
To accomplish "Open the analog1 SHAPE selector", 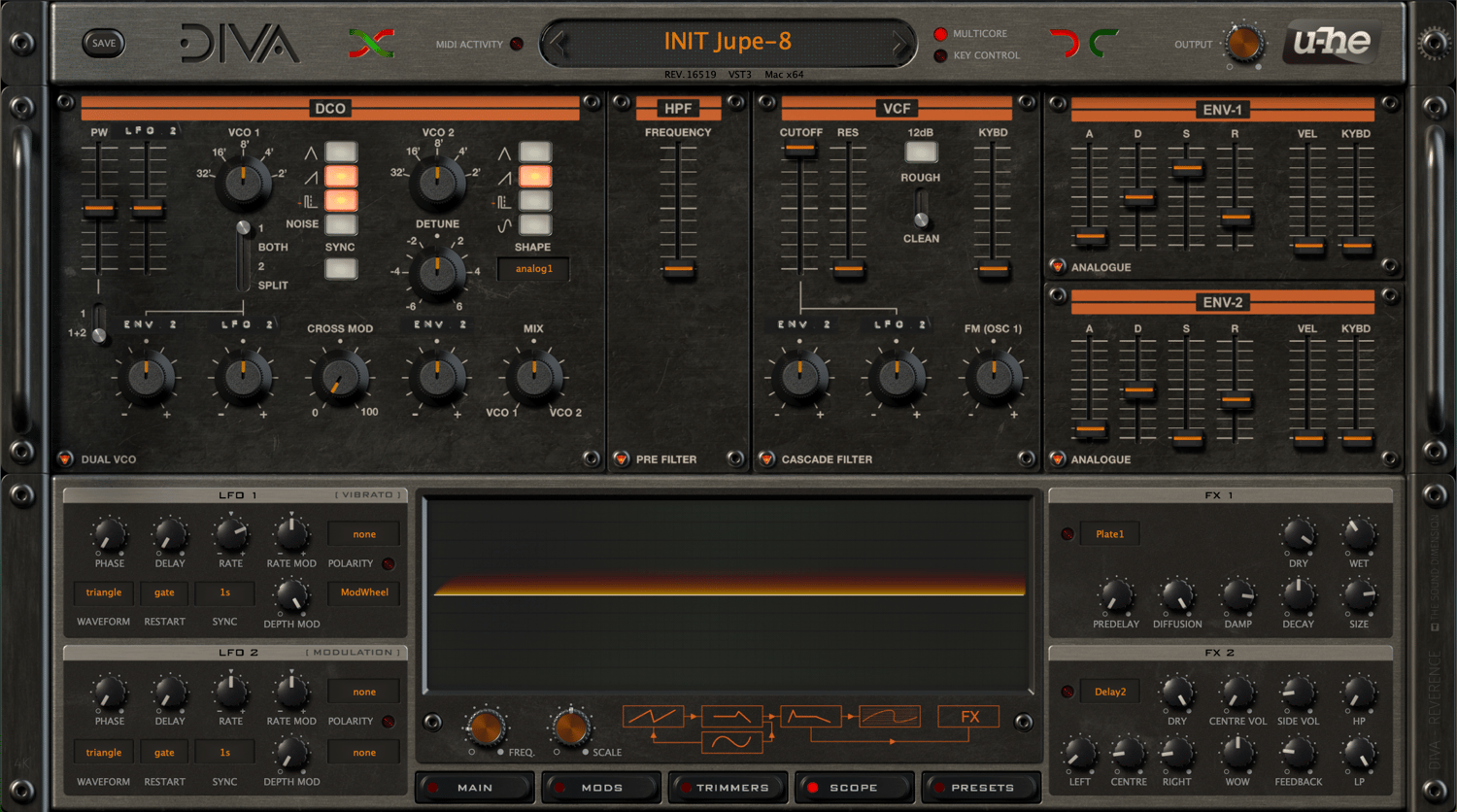I will 533,269.
